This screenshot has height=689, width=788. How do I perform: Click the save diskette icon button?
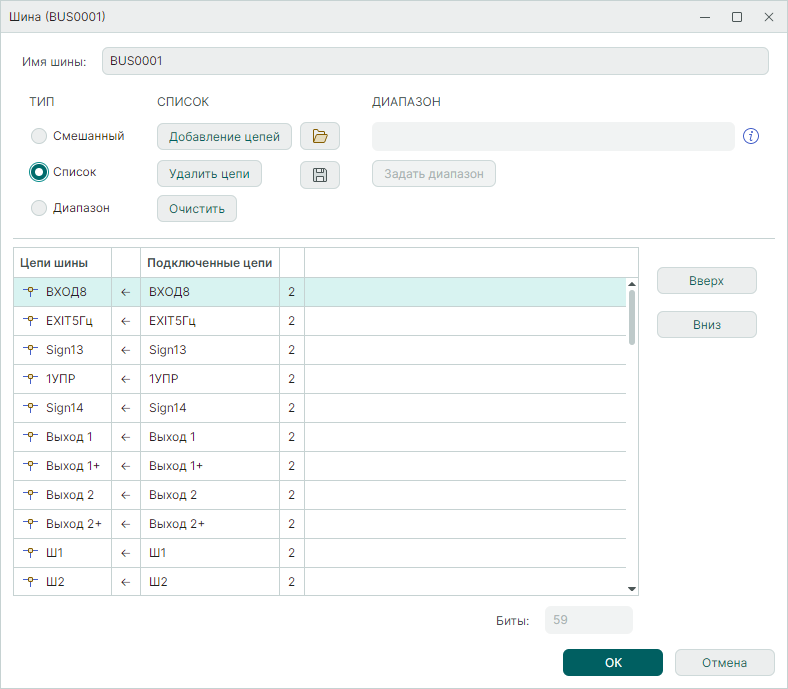tap(320, 175)
